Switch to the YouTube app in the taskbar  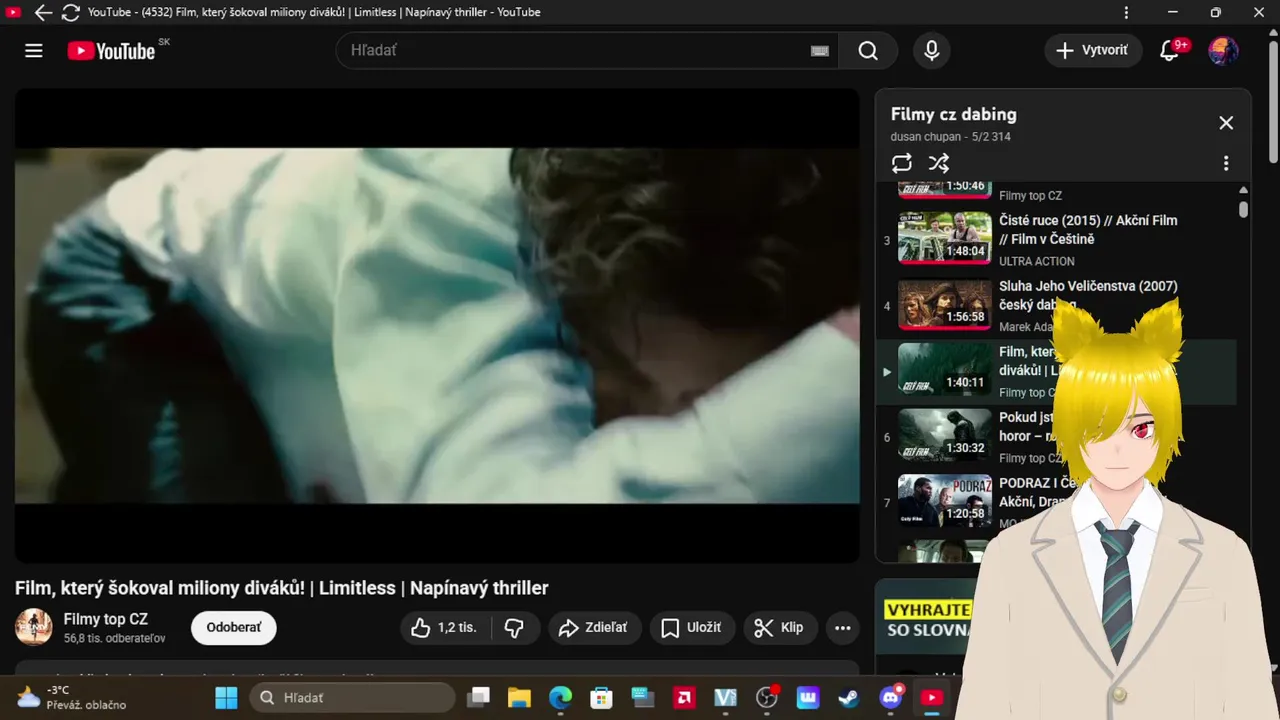932,697
